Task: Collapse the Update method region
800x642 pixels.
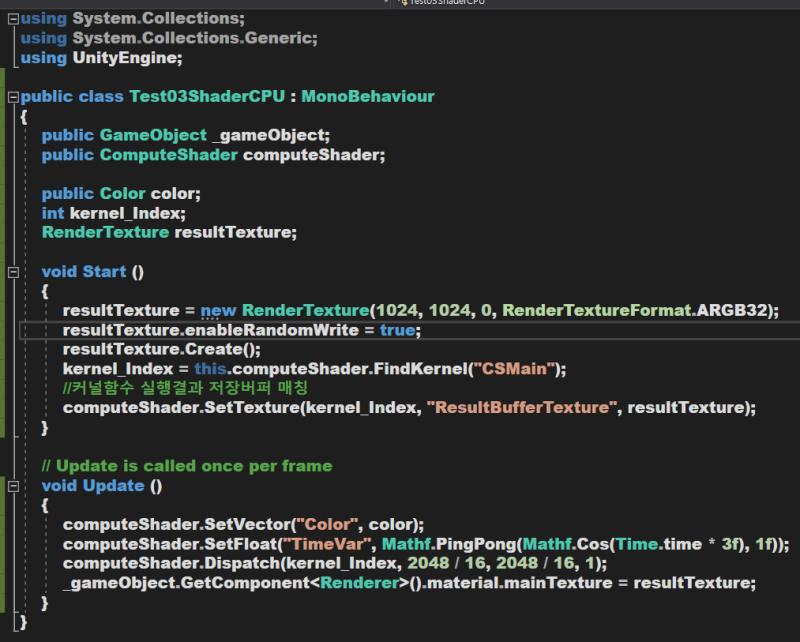Action: click(x=13, y=486)
